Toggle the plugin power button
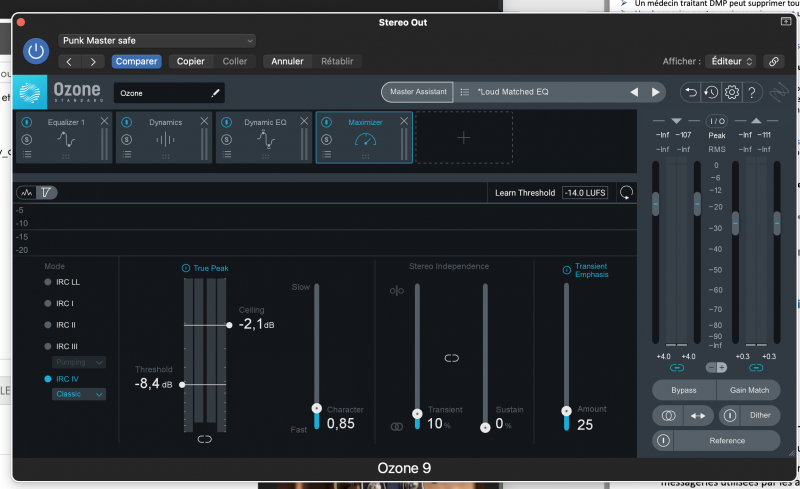 36,50
